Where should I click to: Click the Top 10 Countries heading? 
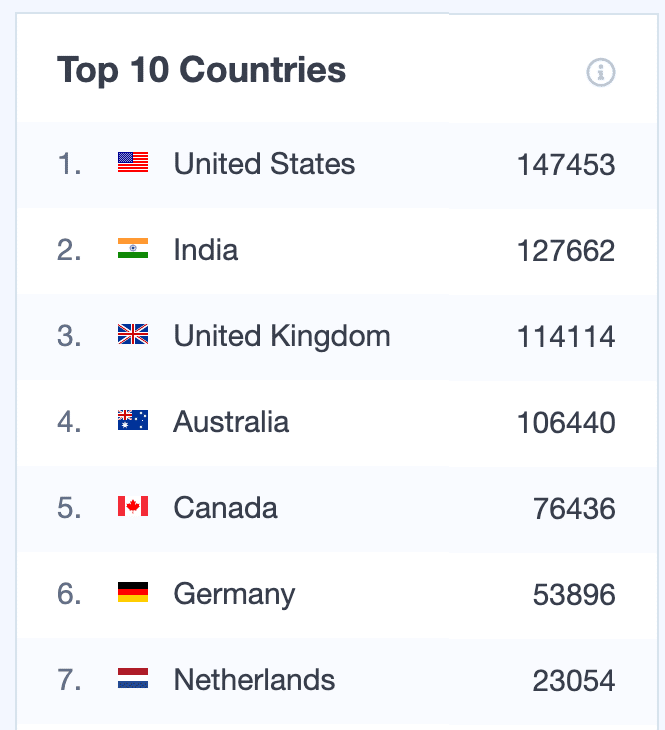(x=202, y=71)
